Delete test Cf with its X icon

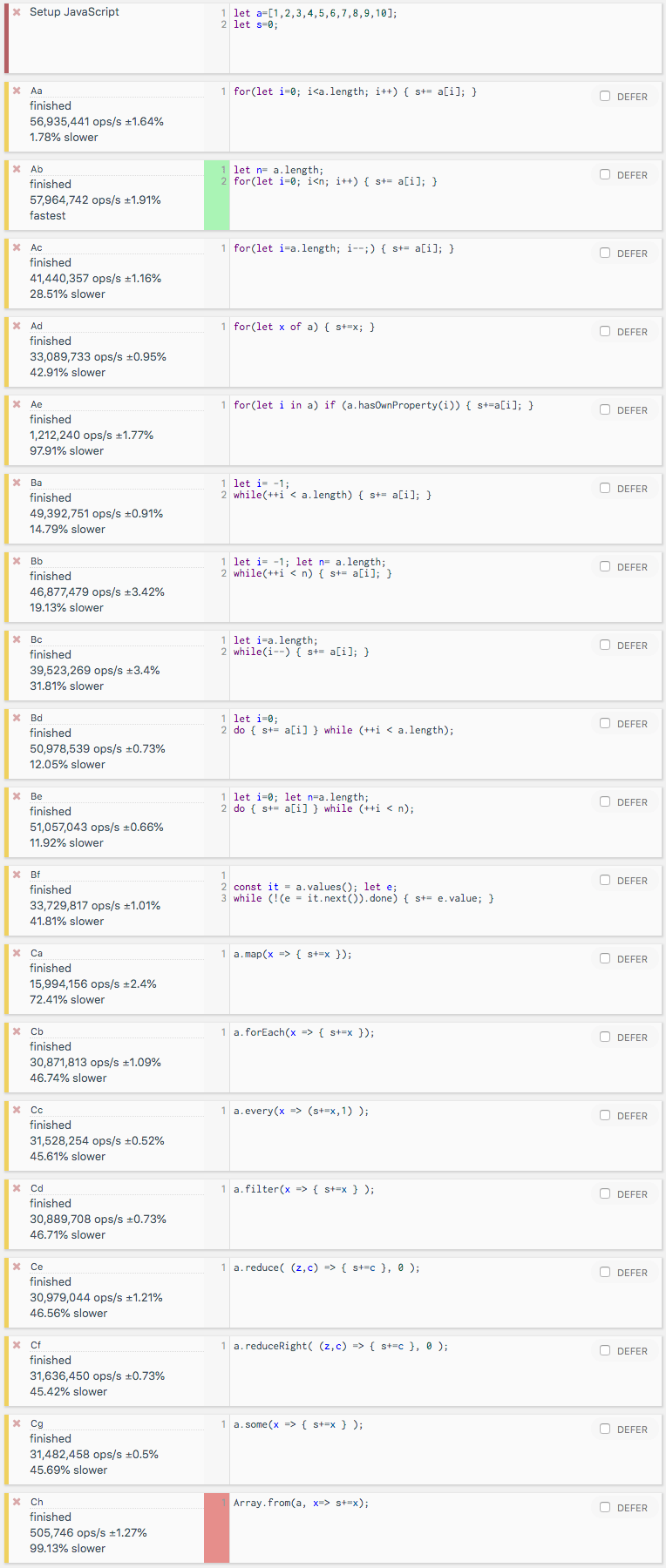17,1344
